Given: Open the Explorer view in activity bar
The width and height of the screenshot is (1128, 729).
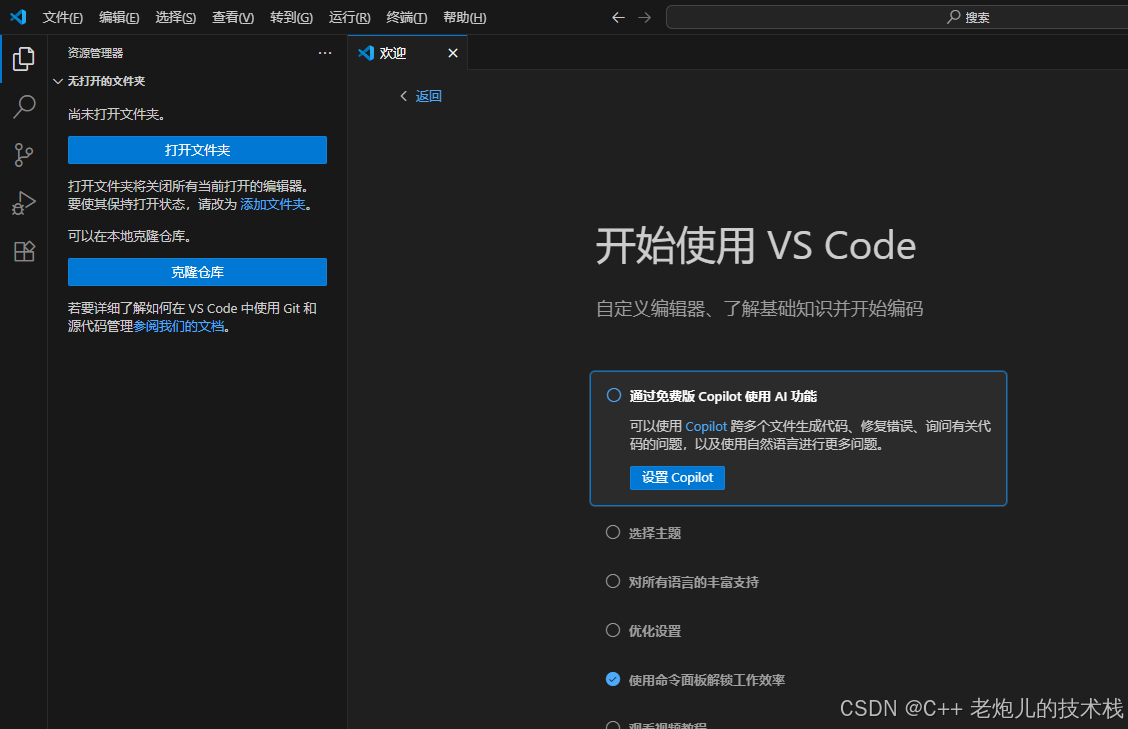Looking at the screenshot, I should pyautogui.click(x=24, y=59).
